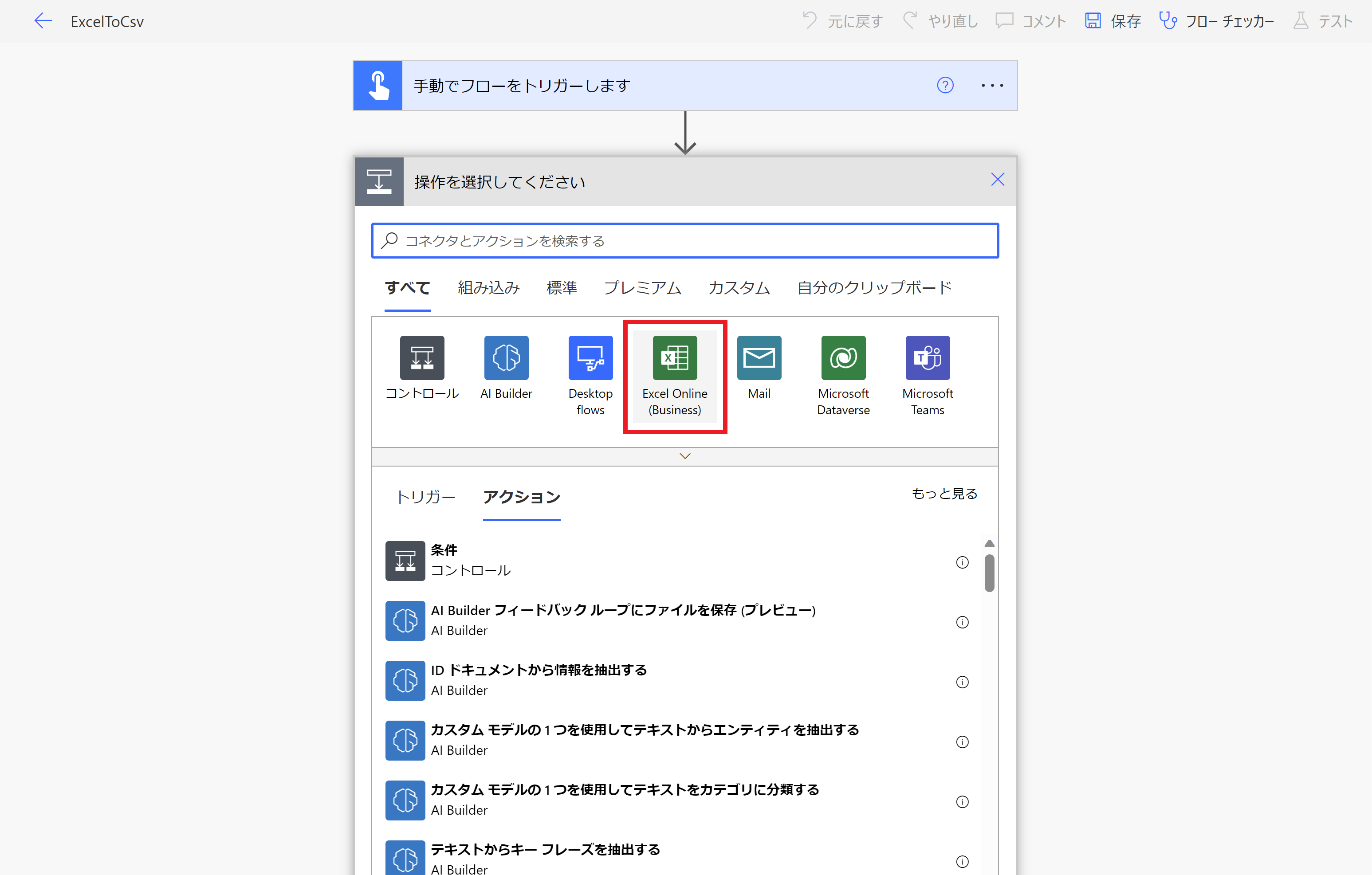This screenshot has height=875, width=1372.
Task: Click the ExcelToCsv flow name
Action: tap(107, 22)
